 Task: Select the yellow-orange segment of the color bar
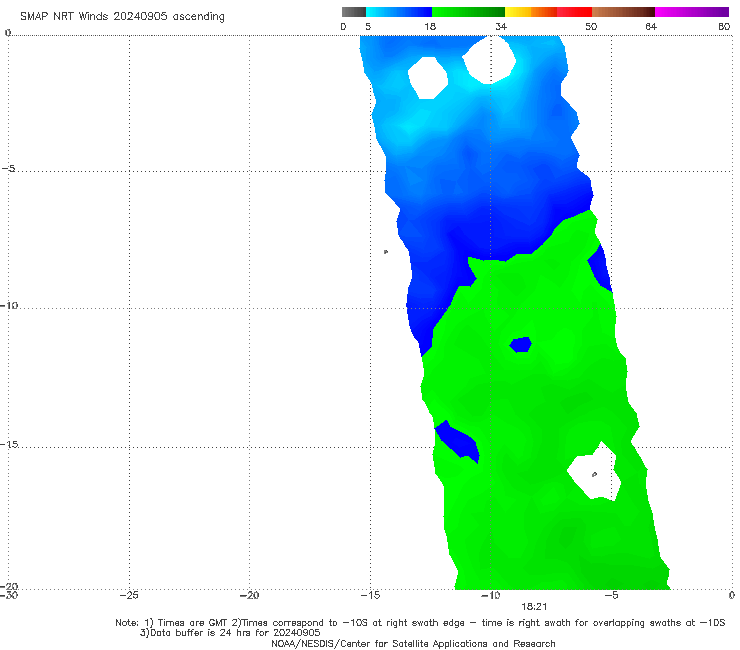click(531, 12)
